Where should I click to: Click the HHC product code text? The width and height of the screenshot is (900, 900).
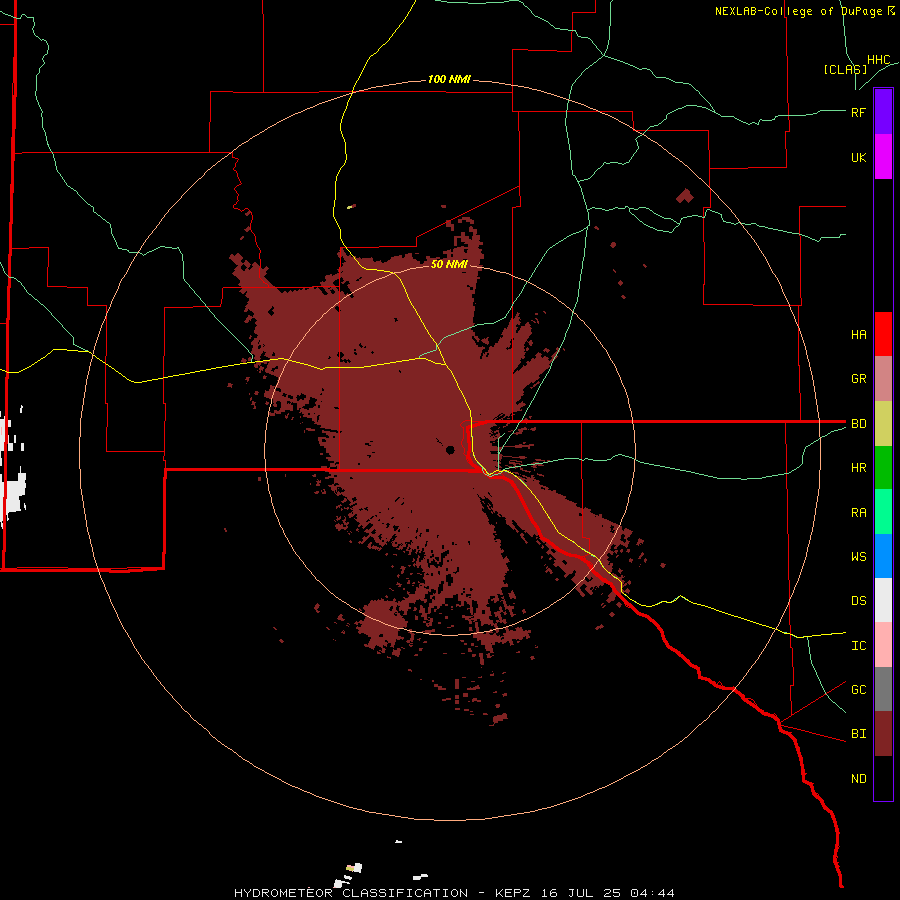tap(878, 60)
